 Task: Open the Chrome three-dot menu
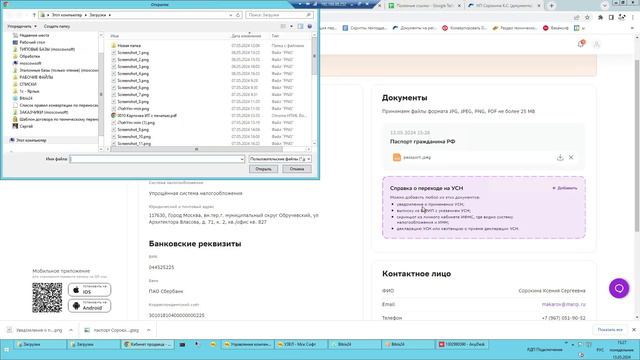point(633,18)
